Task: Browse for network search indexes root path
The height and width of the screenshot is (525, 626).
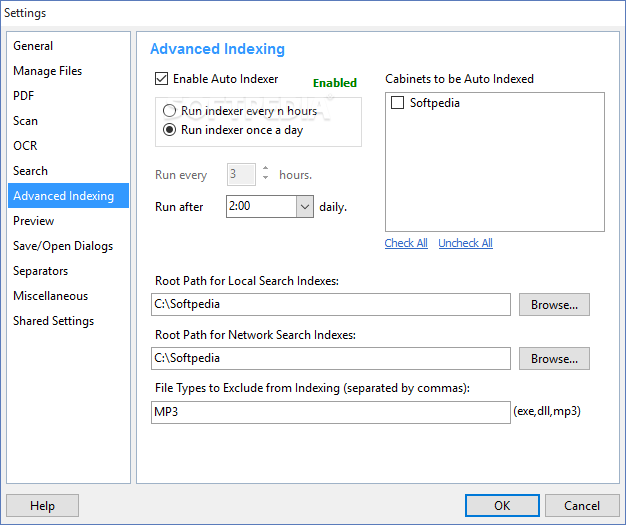Action: click(x=554, y=359)
